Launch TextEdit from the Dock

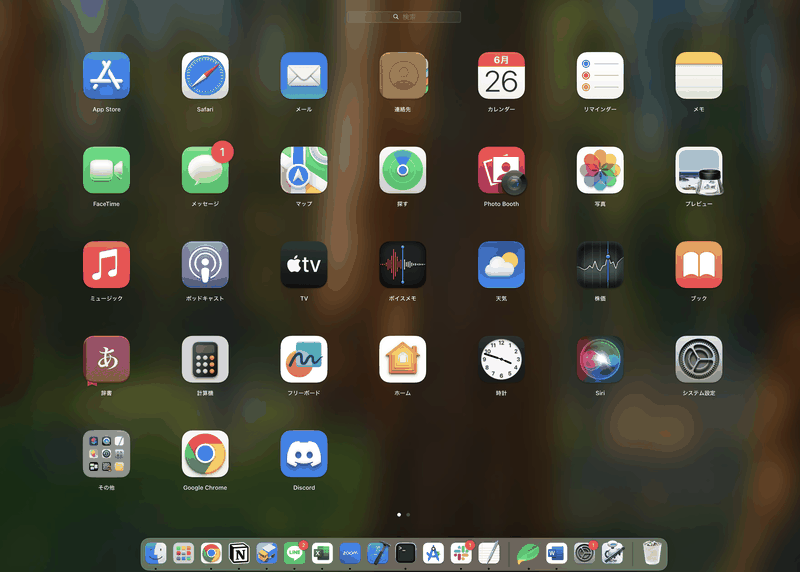coord(489,553)
